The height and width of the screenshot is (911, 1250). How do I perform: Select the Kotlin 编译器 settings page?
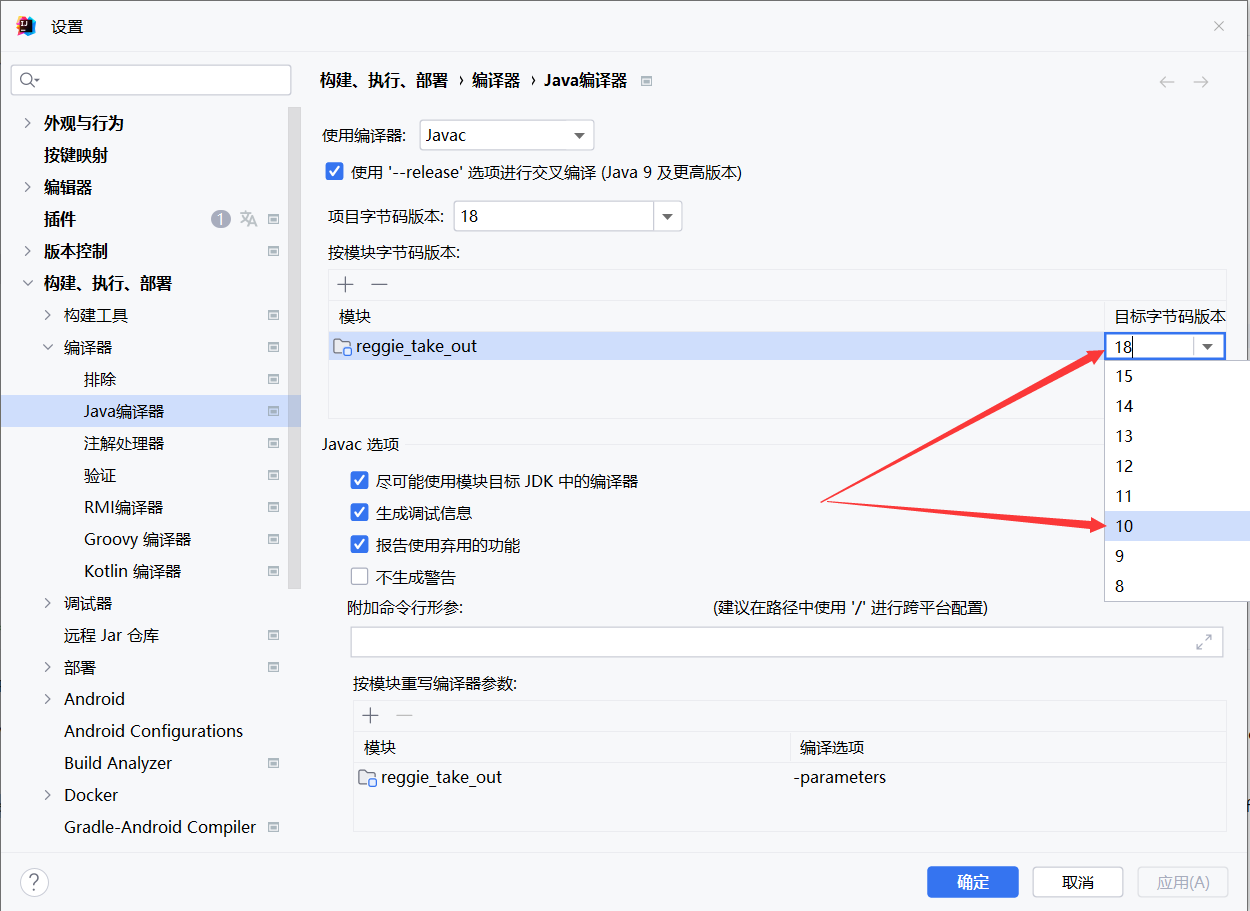point(132,571)
